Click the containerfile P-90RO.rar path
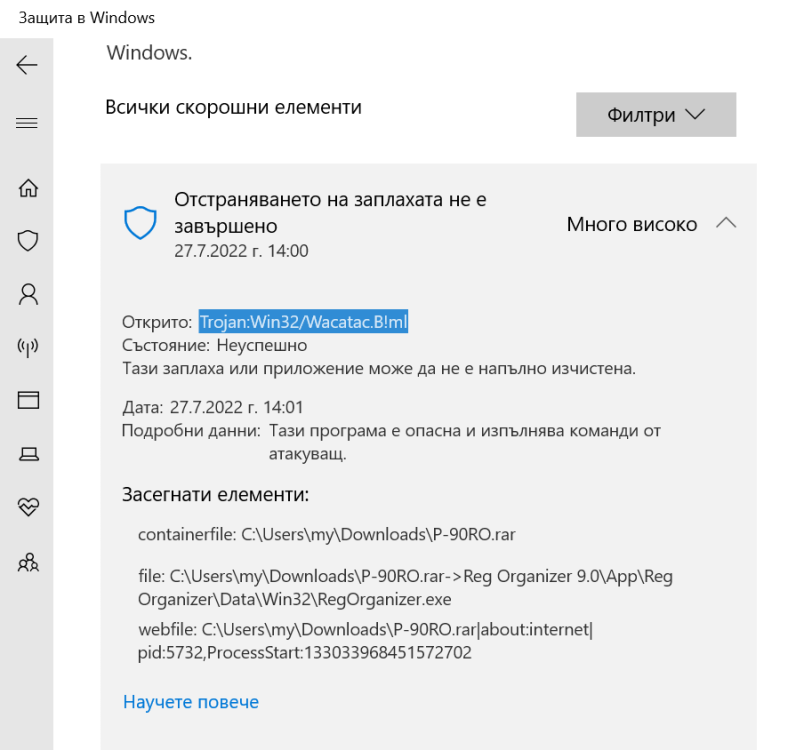This screenshot has height=750, width=804. [x=327, y=535]
